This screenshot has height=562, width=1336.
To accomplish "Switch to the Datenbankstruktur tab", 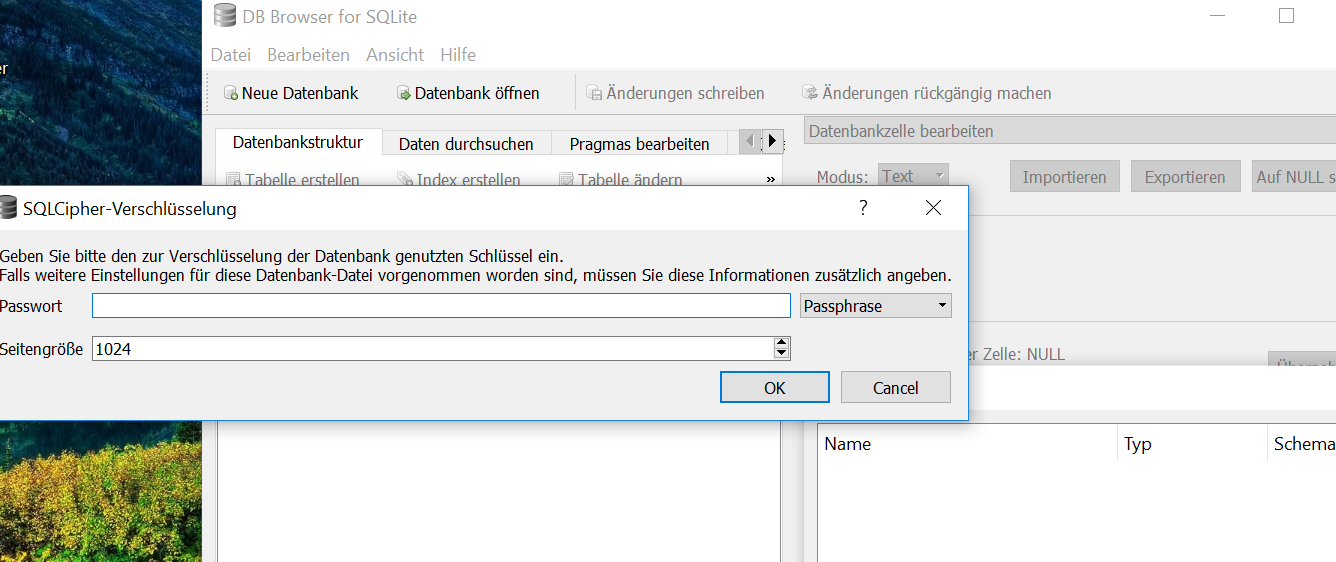I will click(x=298, y=142).
